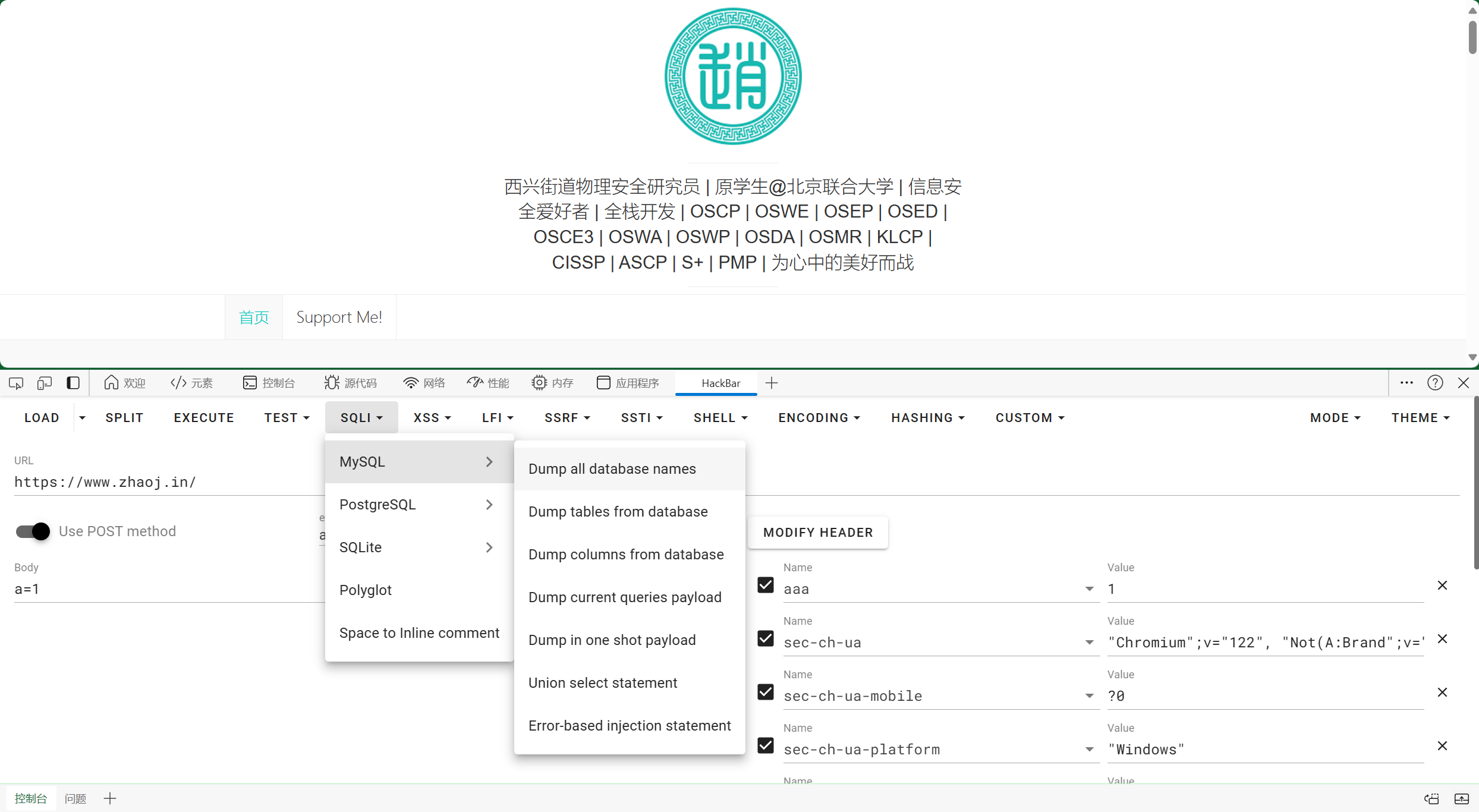Remove the aaa header row

coord(1442,586)
